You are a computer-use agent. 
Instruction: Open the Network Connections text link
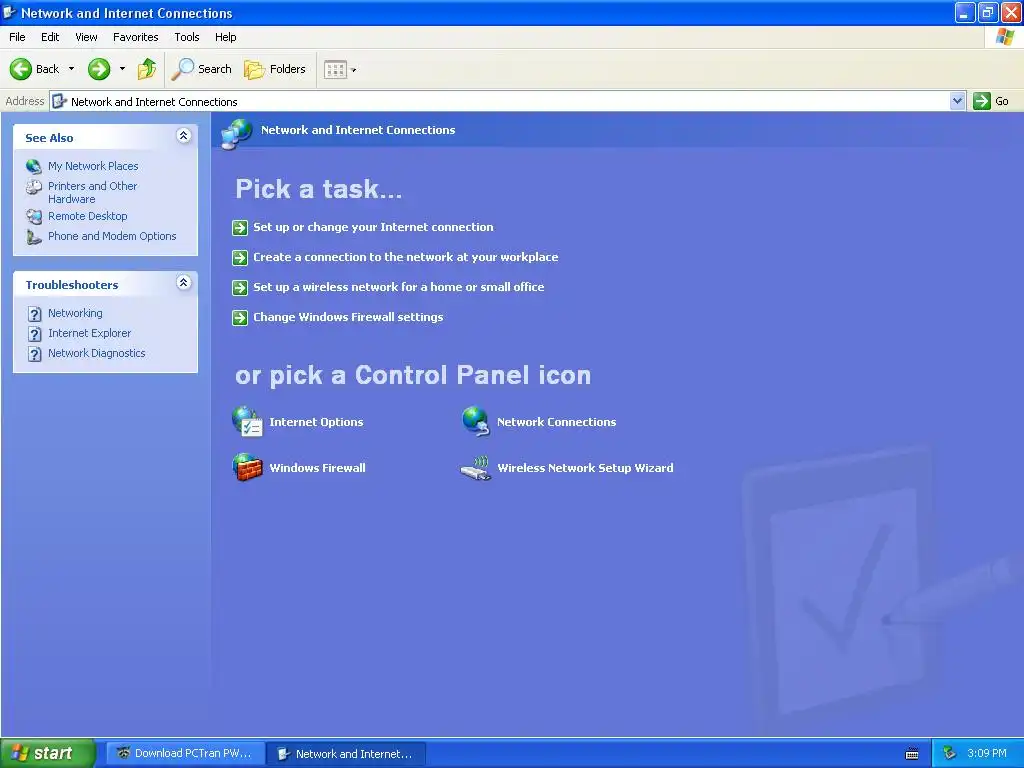click(x=556, y=422)
